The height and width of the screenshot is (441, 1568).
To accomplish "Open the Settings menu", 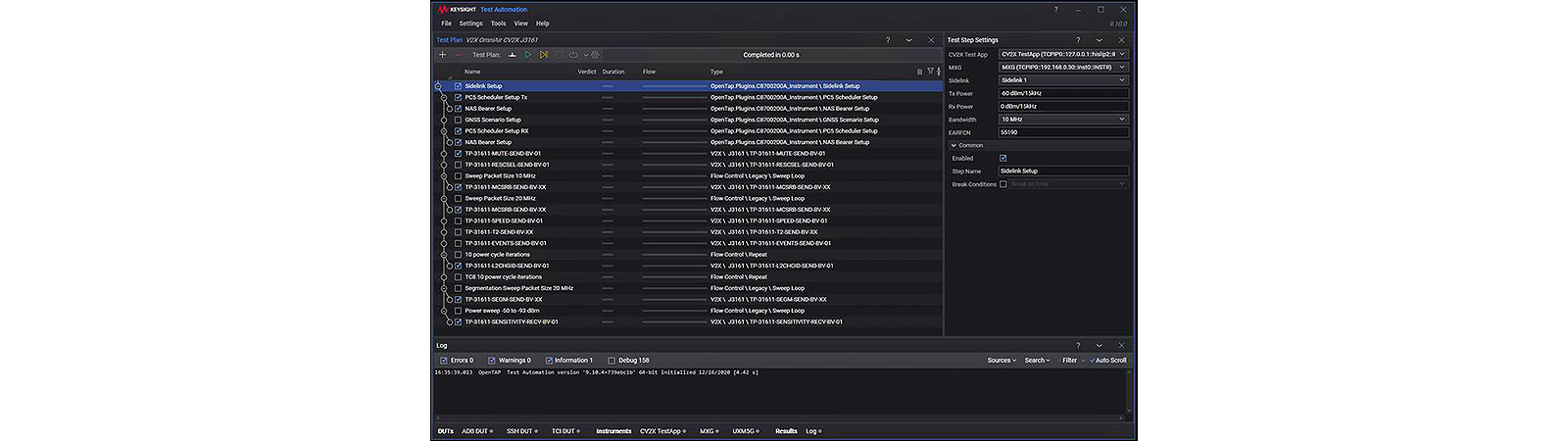I will click(x=470, y=24).
